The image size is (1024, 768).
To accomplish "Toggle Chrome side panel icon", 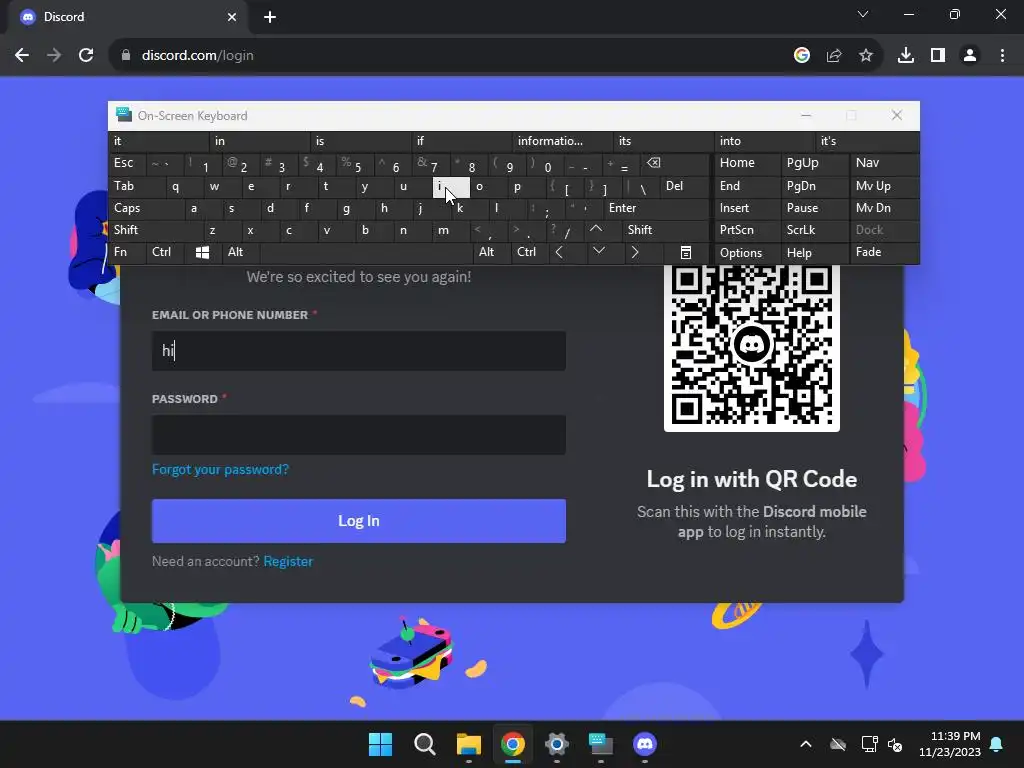I will [x=938, y=56].
